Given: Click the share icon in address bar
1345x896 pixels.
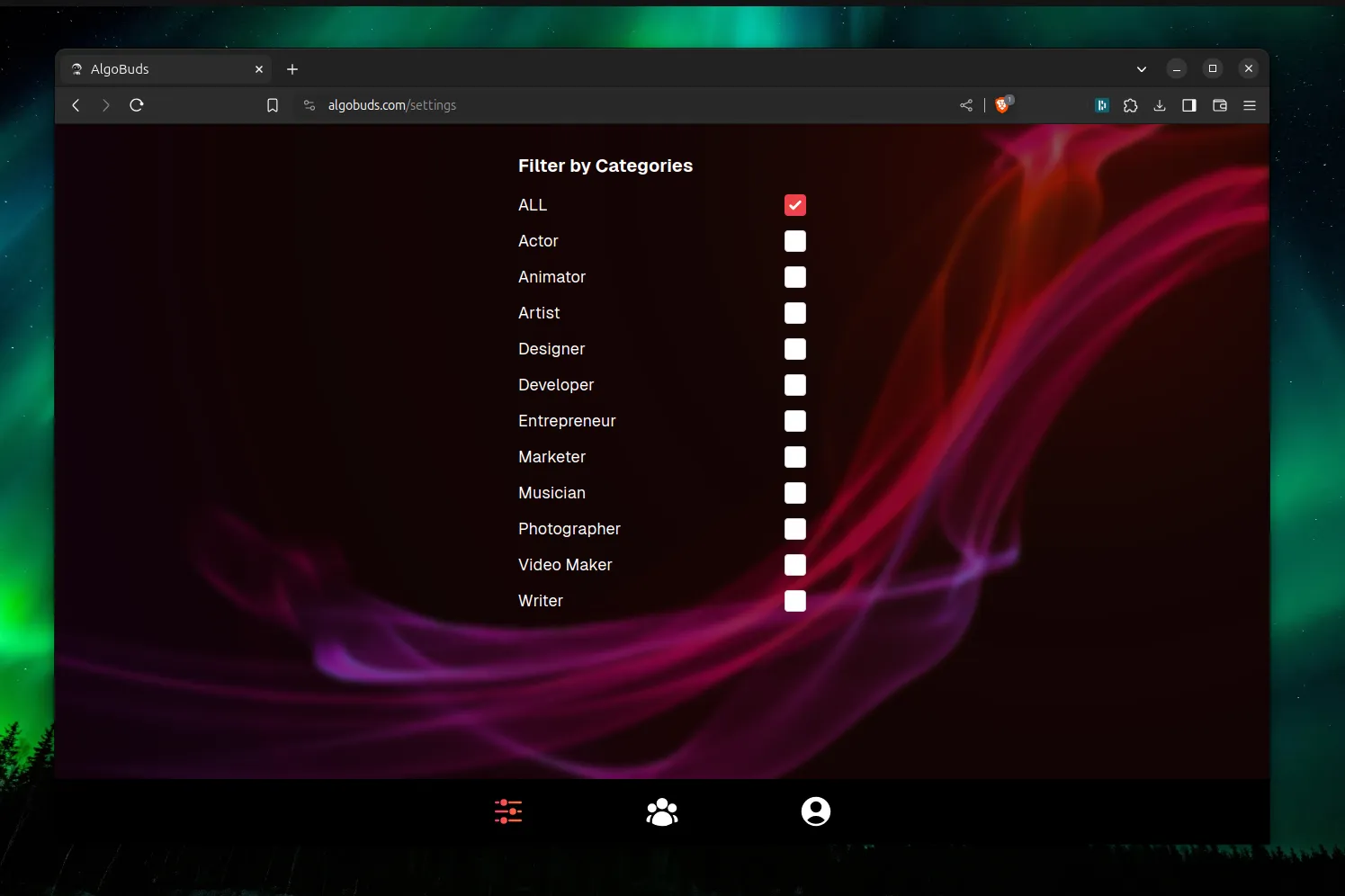Looking at the screenshot, I should pyautogui.click(x=966, y=105).
